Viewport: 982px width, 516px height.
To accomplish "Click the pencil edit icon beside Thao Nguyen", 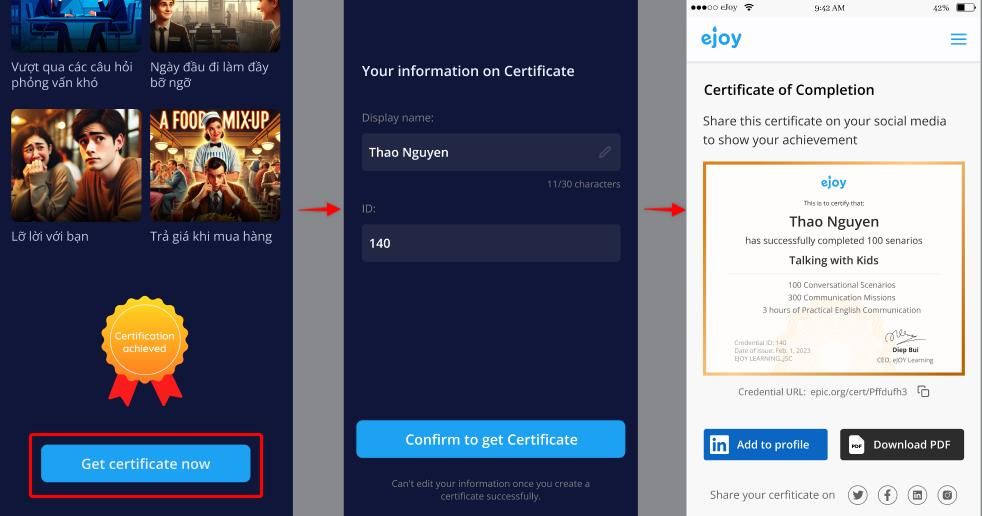I will [605, 152].
